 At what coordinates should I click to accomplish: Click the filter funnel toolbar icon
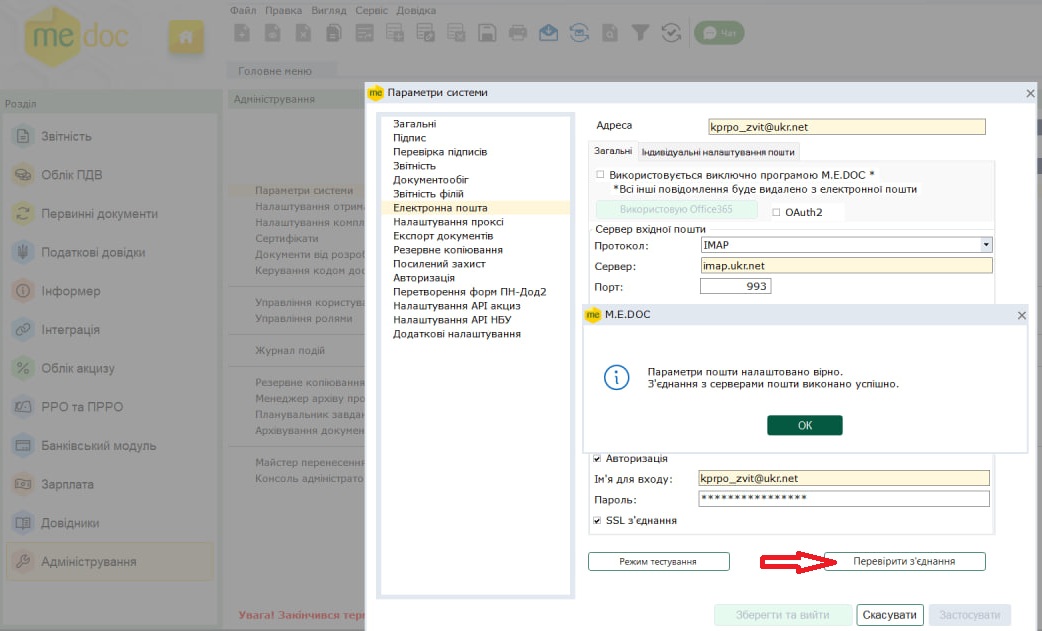[641, 33]
